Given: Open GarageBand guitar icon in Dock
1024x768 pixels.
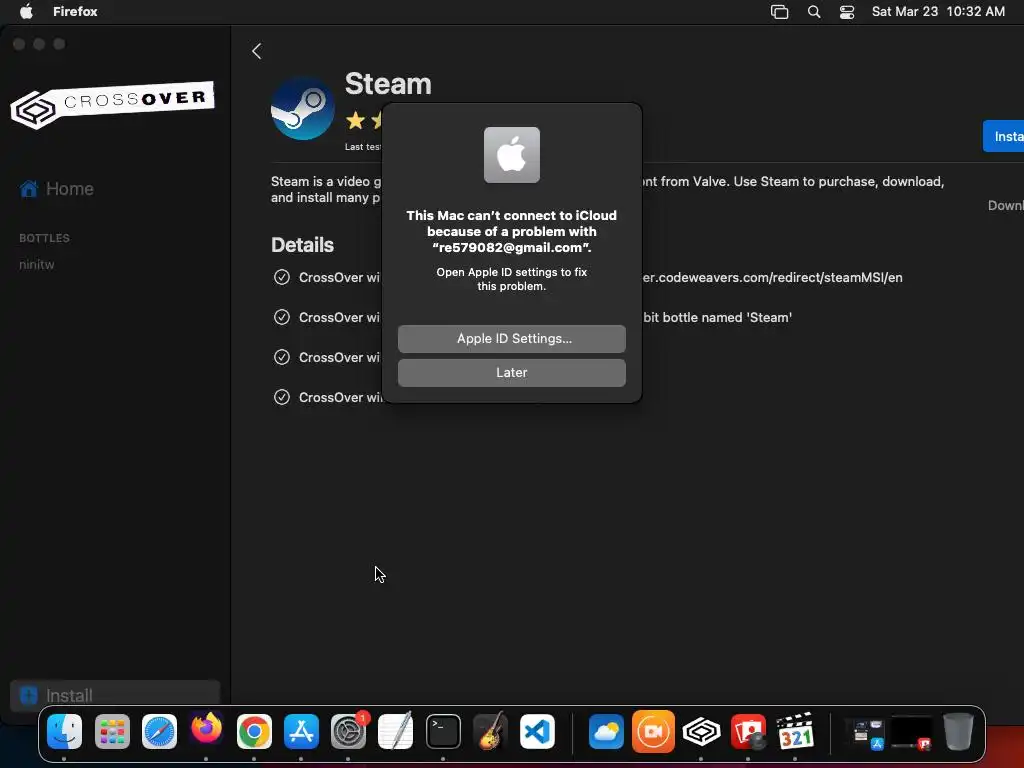Looking at the screenshot, I should 490,731.
